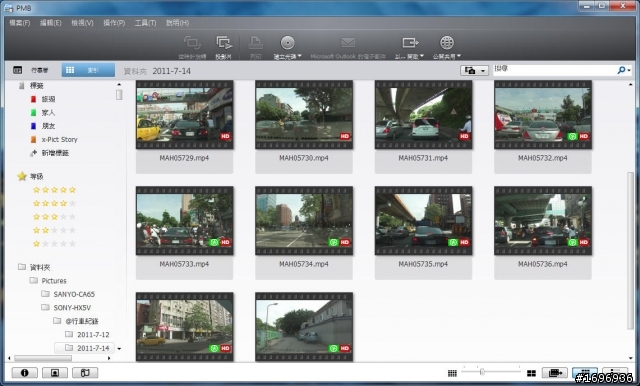Filter by four-star rating
Image resolution: width=640 pixels, height=386 pixels.
pyautogui.click(x=54, y=203)
